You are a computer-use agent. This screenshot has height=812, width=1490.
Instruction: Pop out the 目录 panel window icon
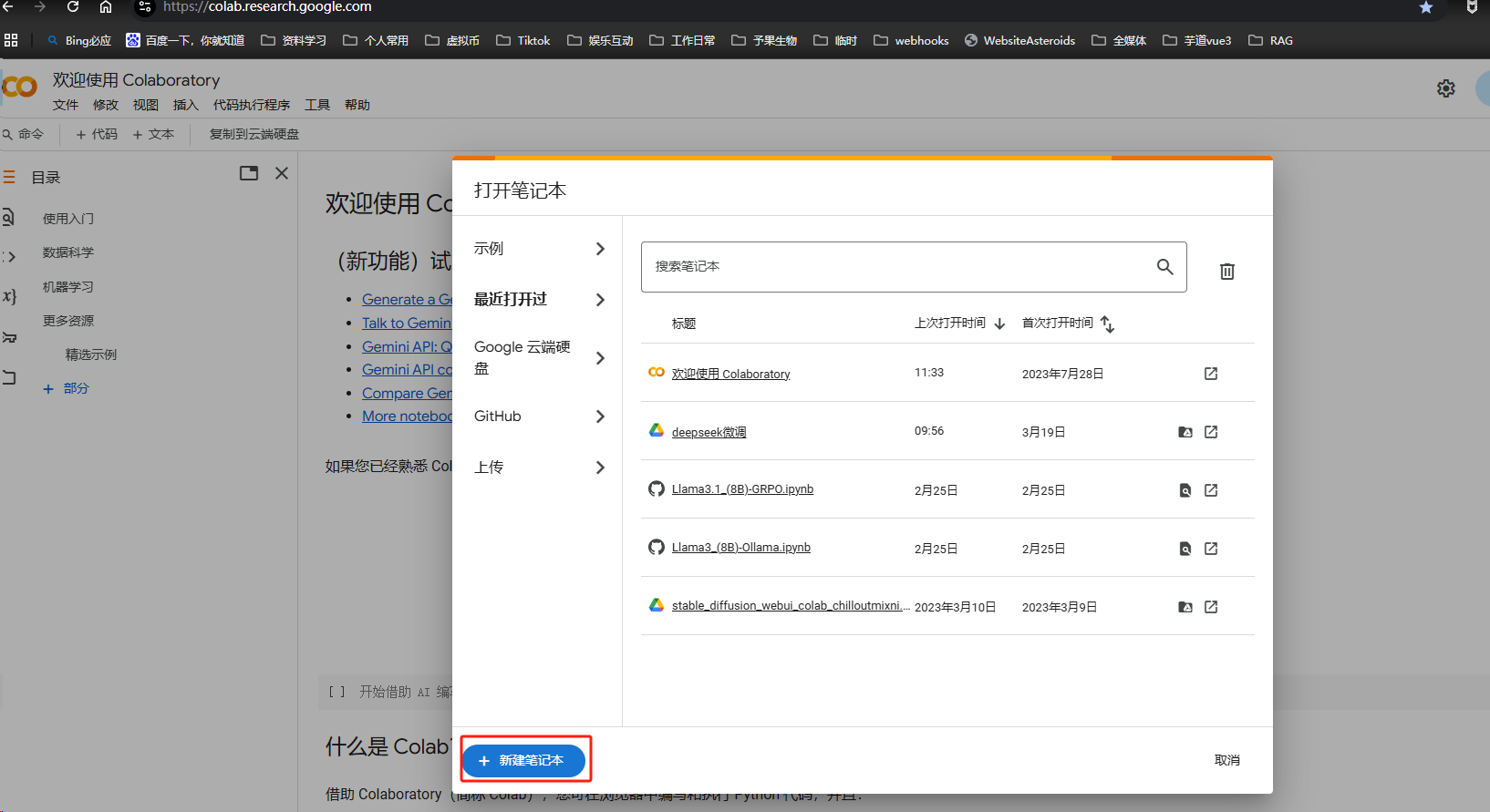pyautogui.click(x=249, y=173)
